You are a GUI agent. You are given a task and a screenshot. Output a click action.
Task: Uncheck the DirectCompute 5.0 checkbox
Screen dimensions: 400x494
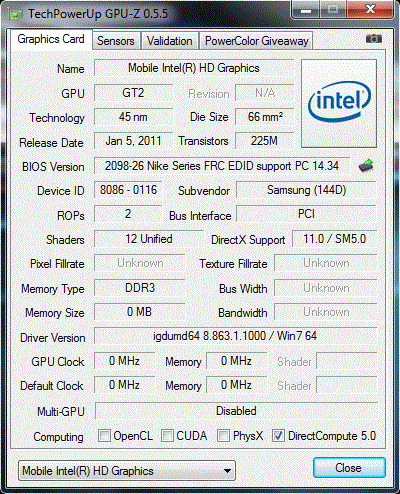click(x=278, y=435)
